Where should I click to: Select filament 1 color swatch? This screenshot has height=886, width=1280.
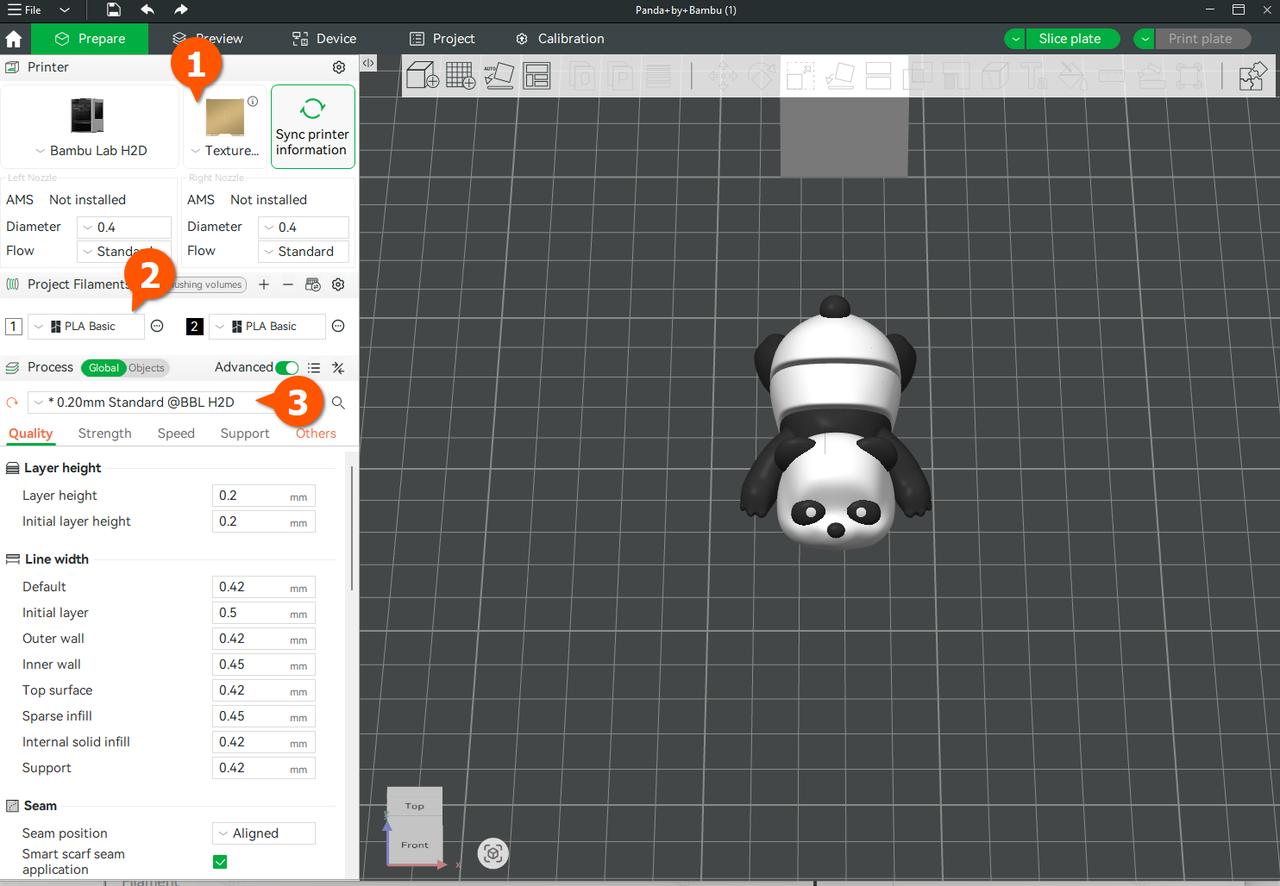pyautogui.click(x=14, y=326)
